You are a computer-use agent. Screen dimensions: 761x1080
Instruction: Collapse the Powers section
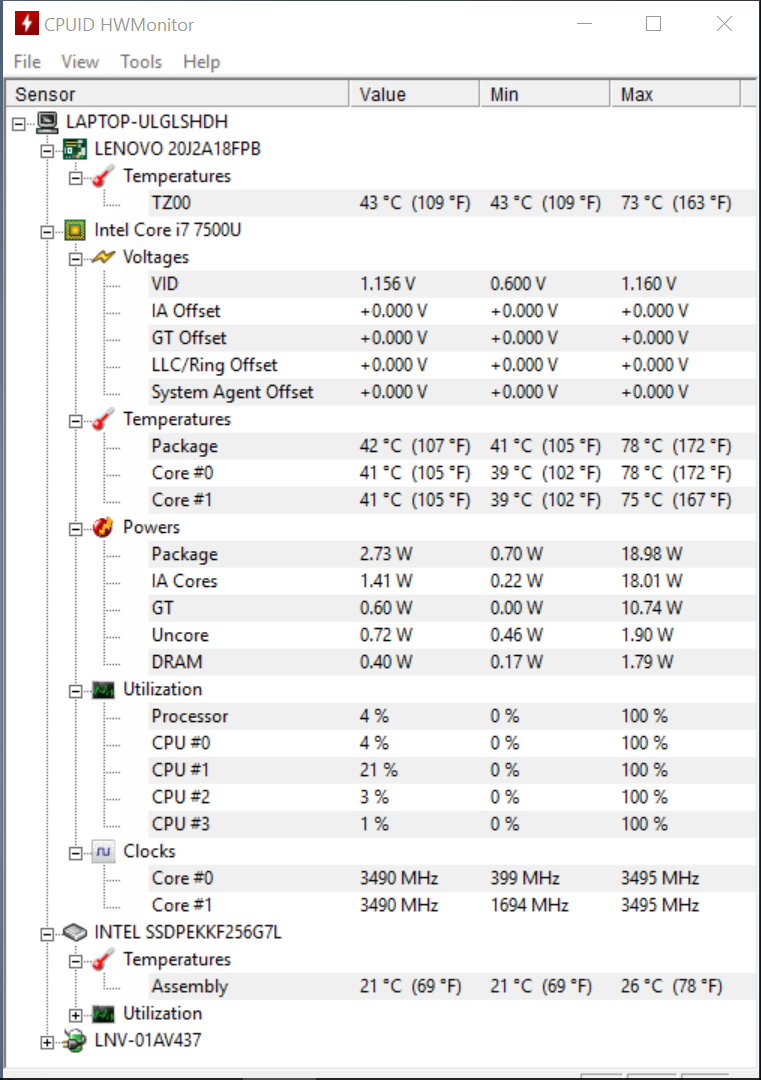pyautogui.click(x=76, y=529)
